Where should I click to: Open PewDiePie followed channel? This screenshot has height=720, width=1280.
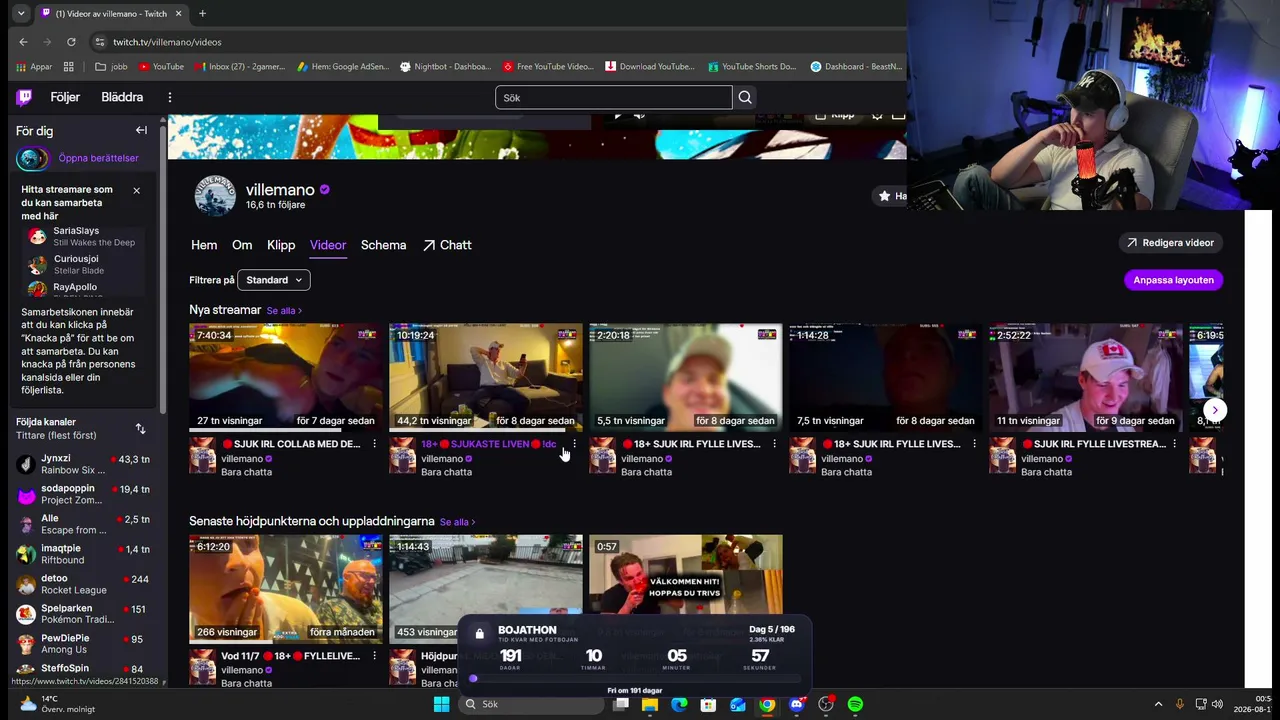coord(84,644)
